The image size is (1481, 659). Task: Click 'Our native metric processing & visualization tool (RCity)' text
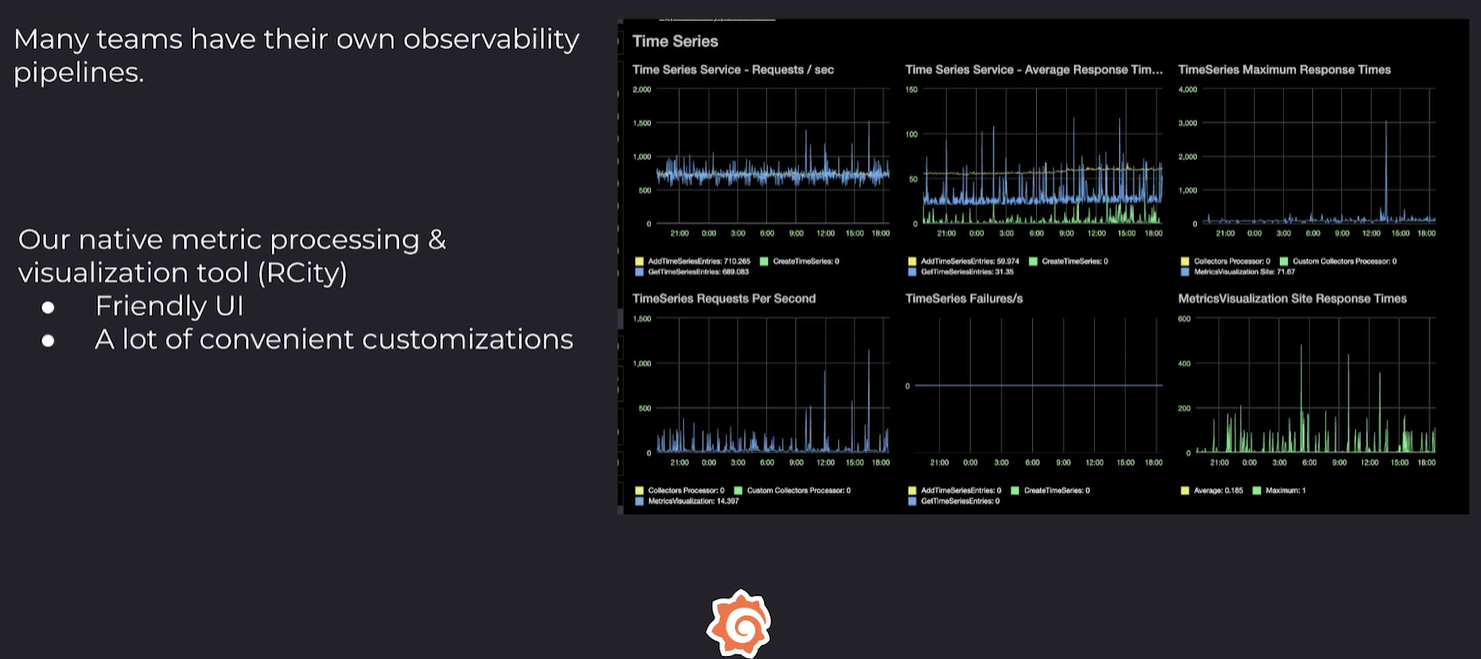(x=232, y=256)
